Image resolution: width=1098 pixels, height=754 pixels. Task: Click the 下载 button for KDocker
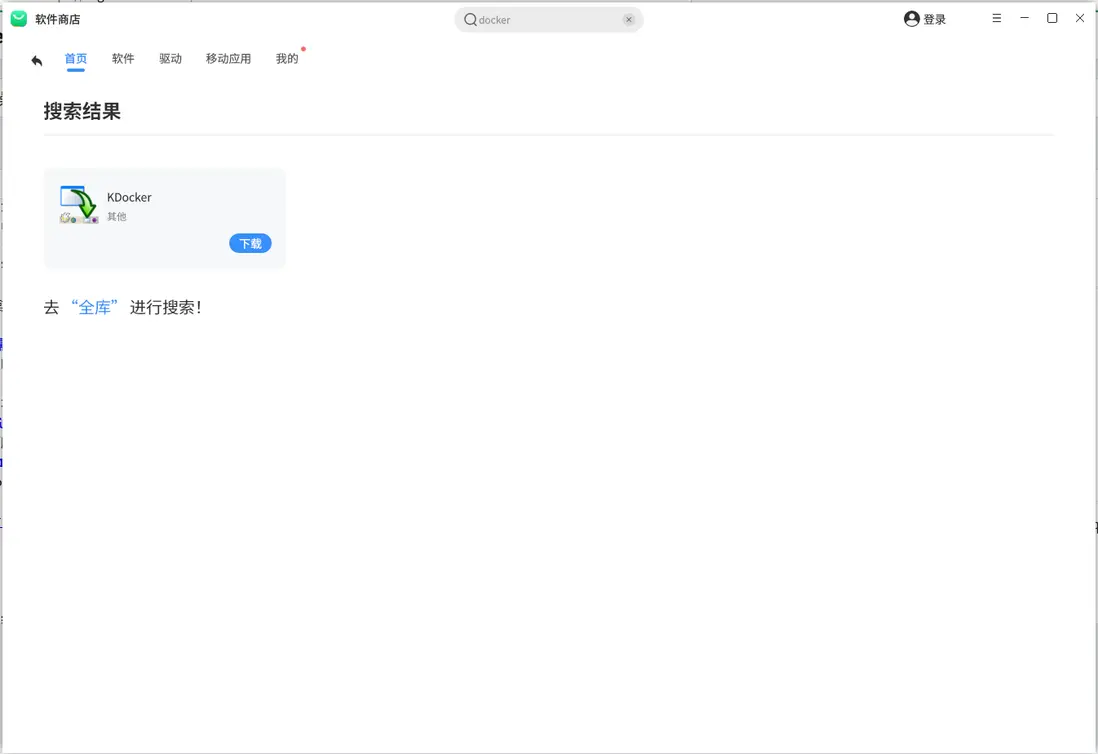tap(250, 243)
